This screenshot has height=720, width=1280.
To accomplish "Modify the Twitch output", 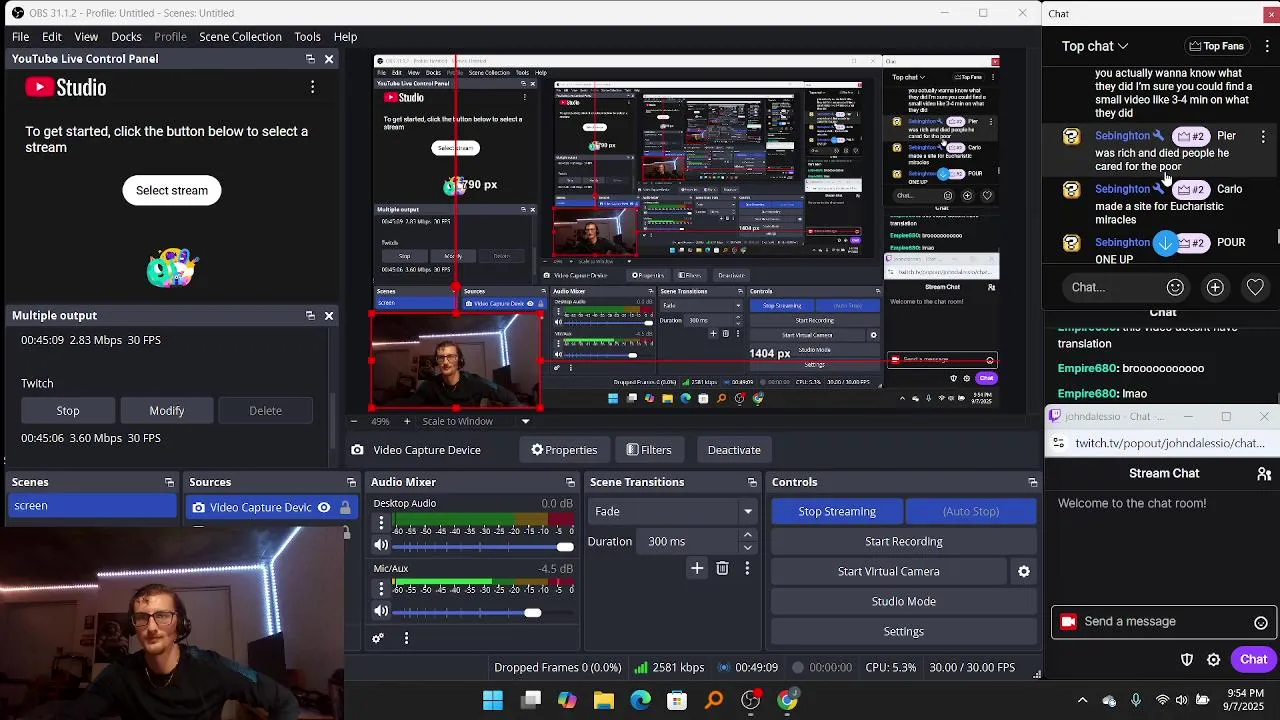I will click(x=167, y=410).
